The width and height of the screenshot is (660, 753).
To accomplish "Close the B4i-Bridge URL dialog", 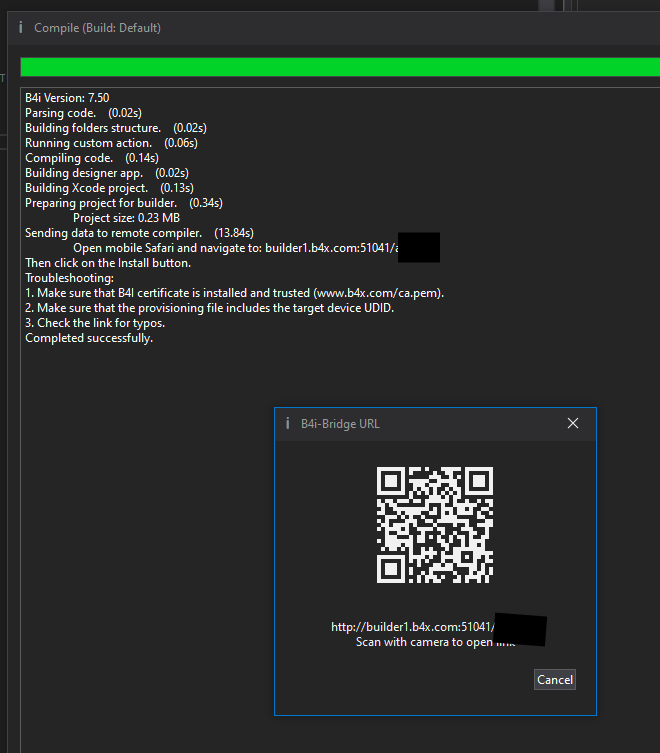I will click(x=573, y=423).
